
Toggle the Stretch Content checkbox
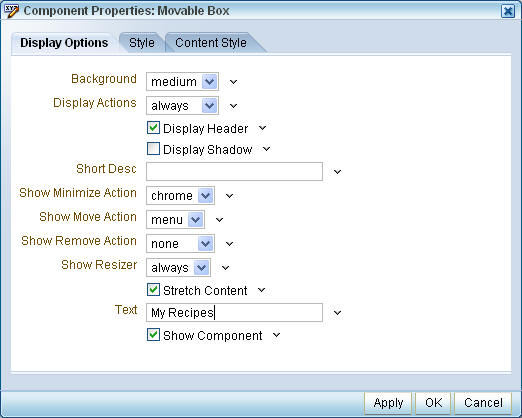153,290
